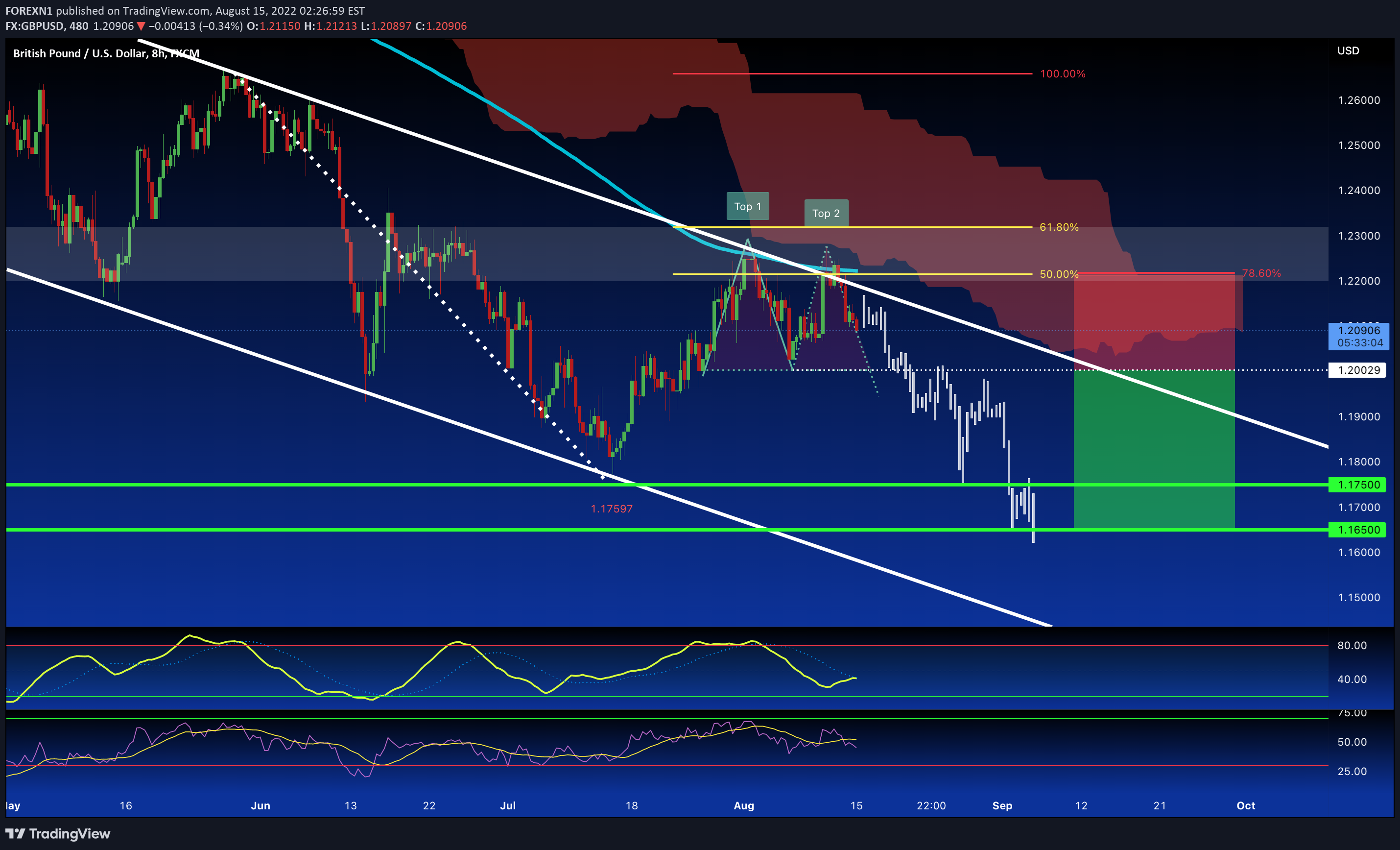
Task: Click the Top 1 pattern label
Action: 747,206
